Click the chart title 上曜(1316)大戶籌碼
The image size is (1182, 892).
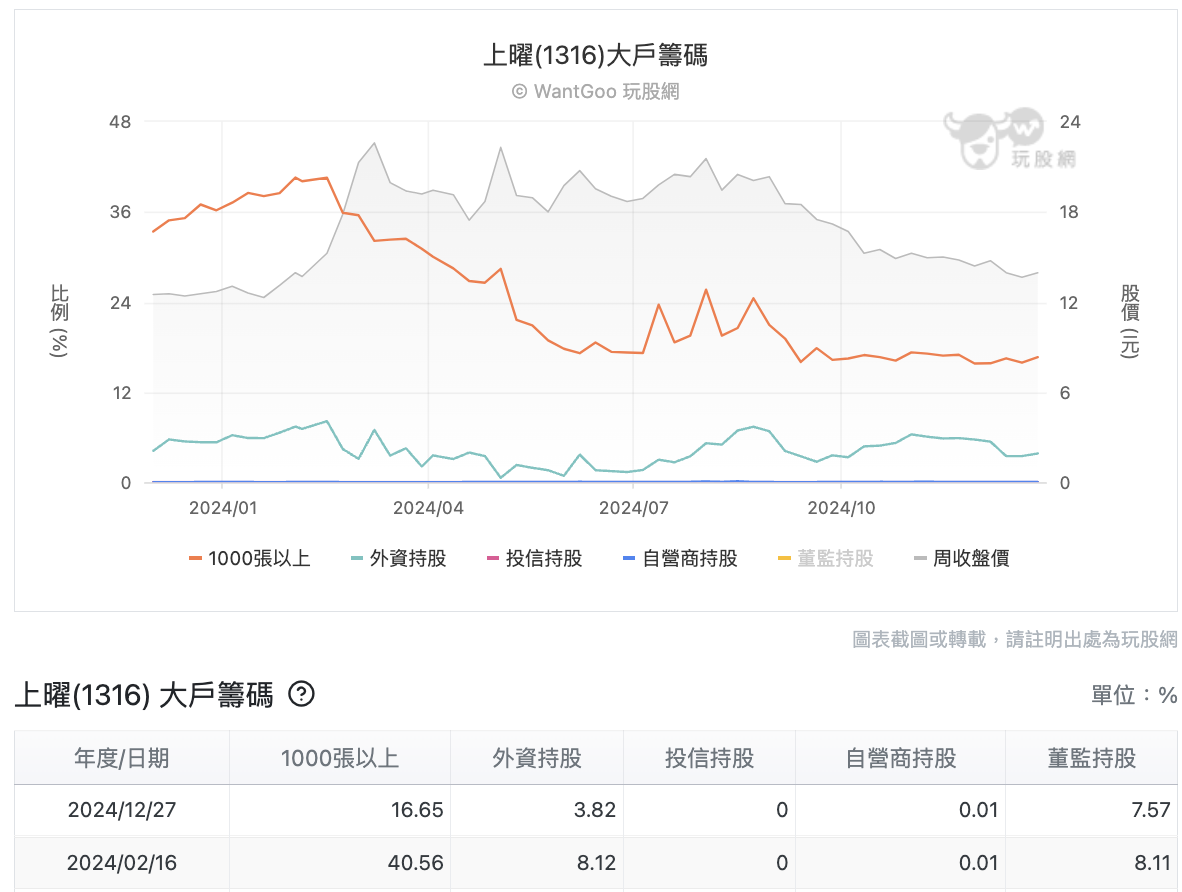point(596,55)
